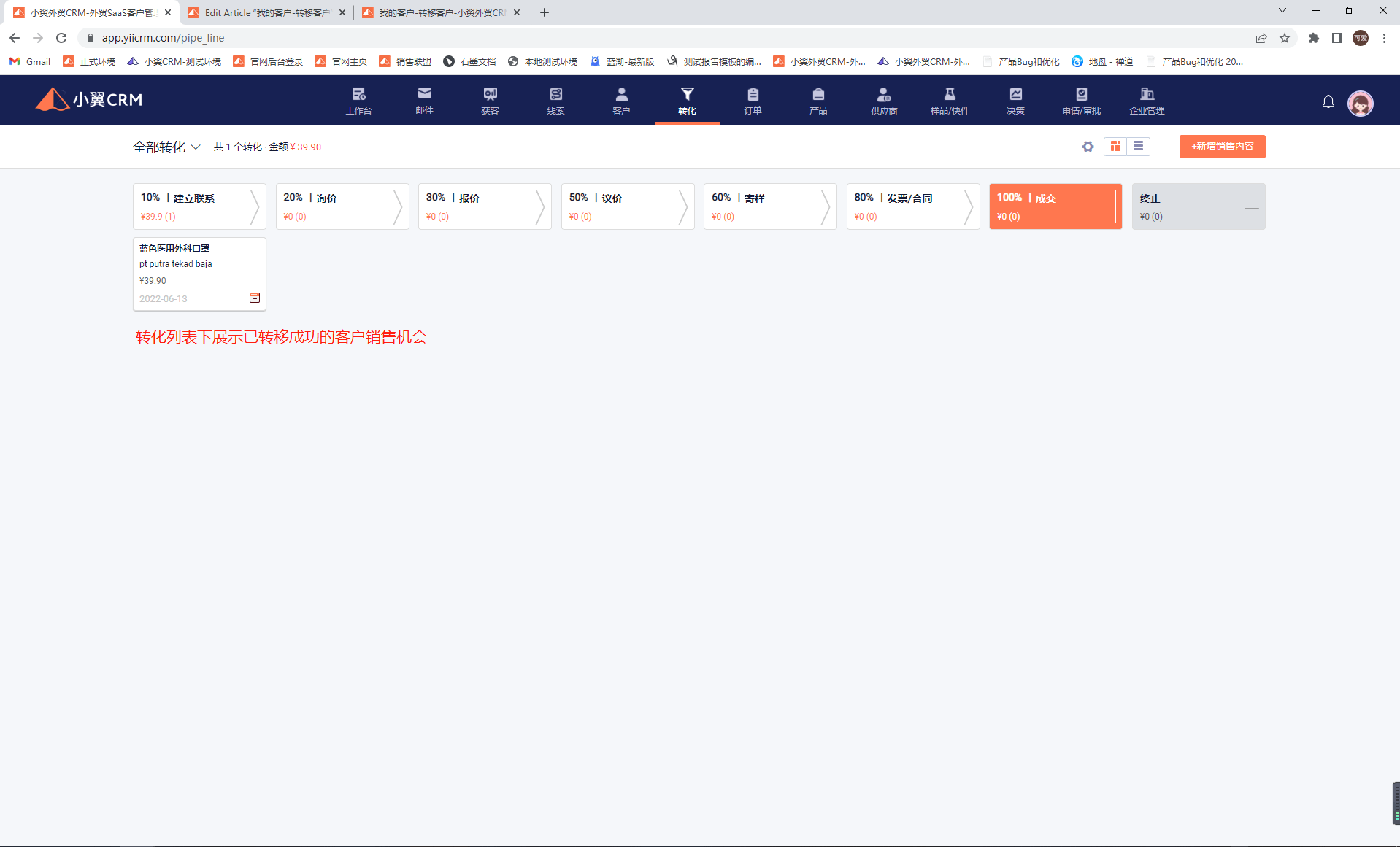Open 地盘 - 禅道 bookmark

1102,61
